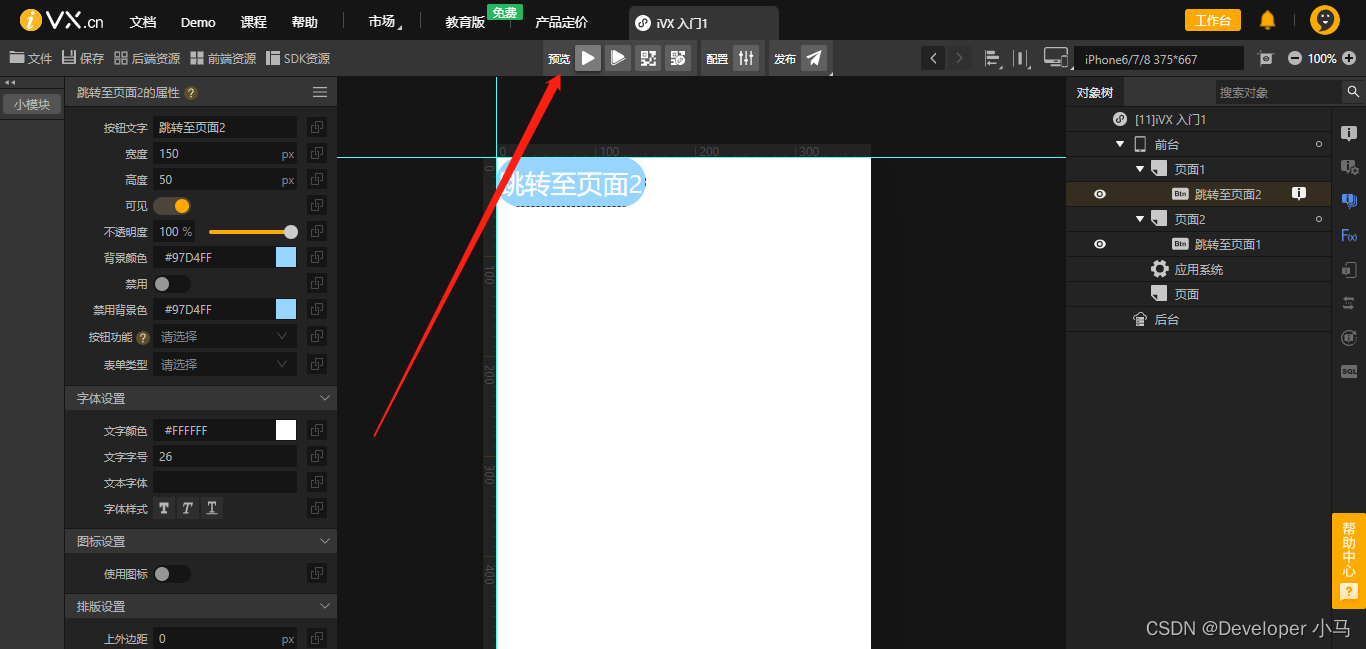Click the redo forward arrow
Screen dimensions: 1366x649
click(x=960, y=59)
